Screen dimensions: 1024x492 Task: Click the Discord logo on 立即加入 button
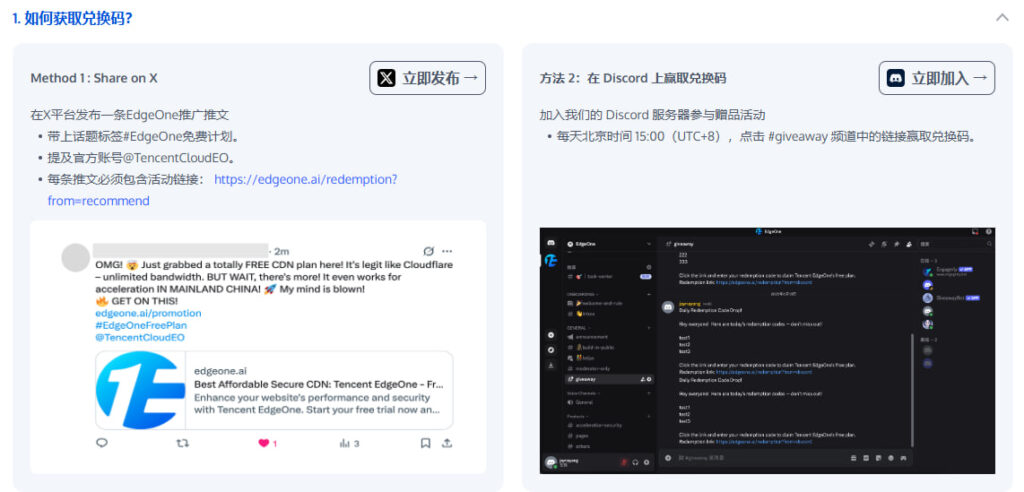(895, 78)
